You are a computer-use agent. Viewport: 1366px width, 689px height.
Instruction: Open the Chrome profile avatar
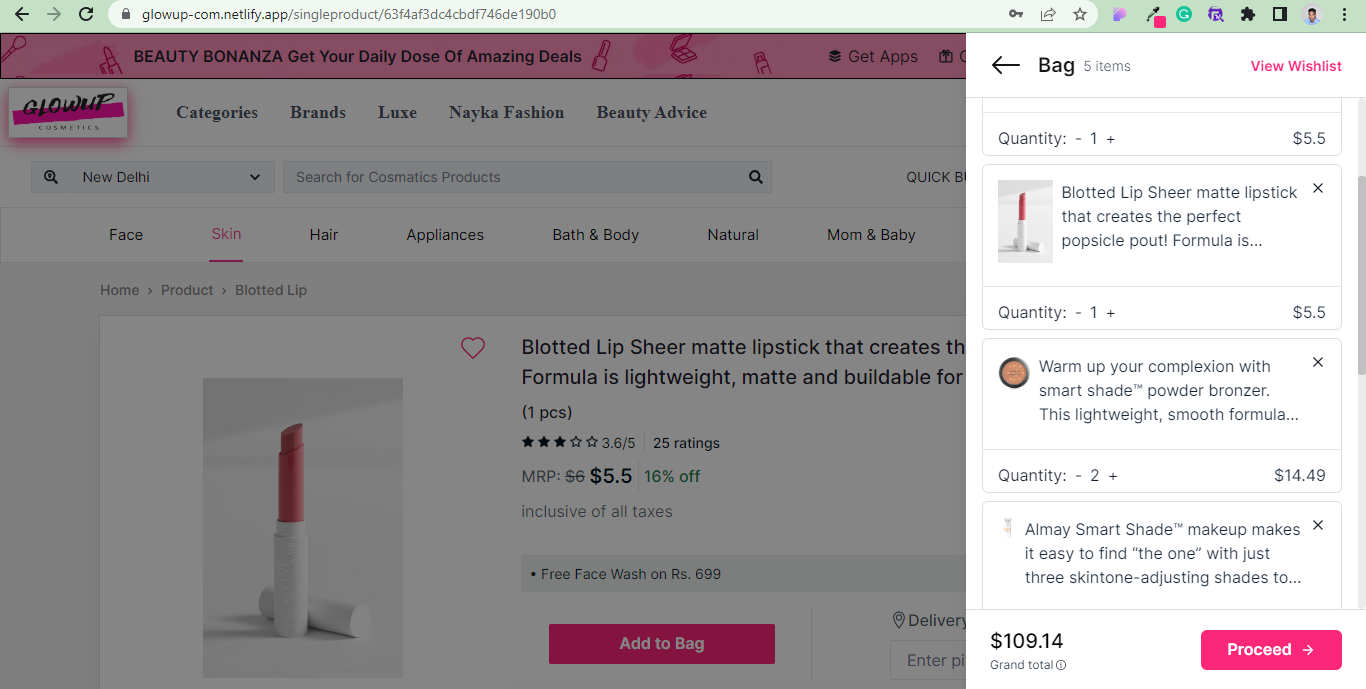click(x=1312, y=14)
